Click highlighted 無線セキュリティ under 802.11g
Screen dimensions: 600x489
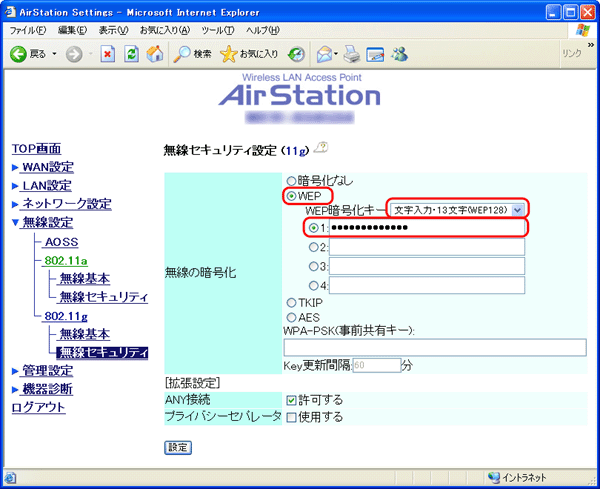click(103, 352)
